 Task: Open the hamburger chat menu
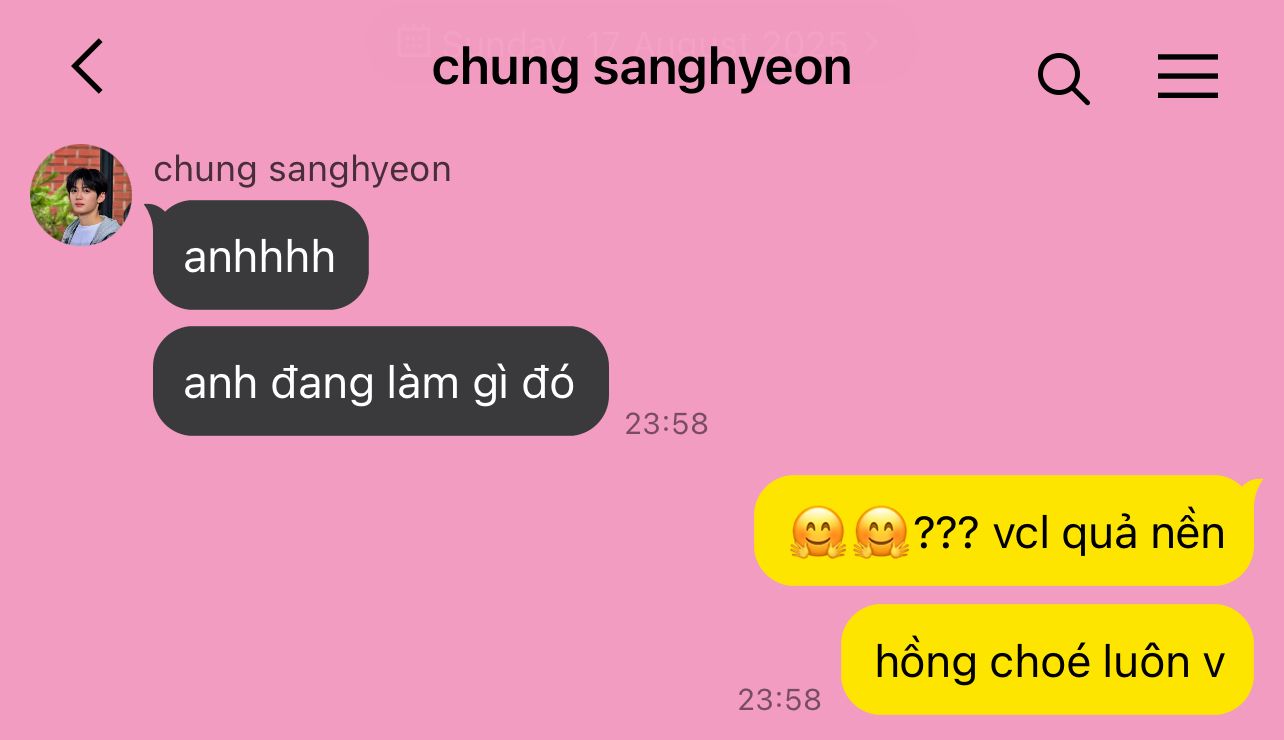[1187, 76]
